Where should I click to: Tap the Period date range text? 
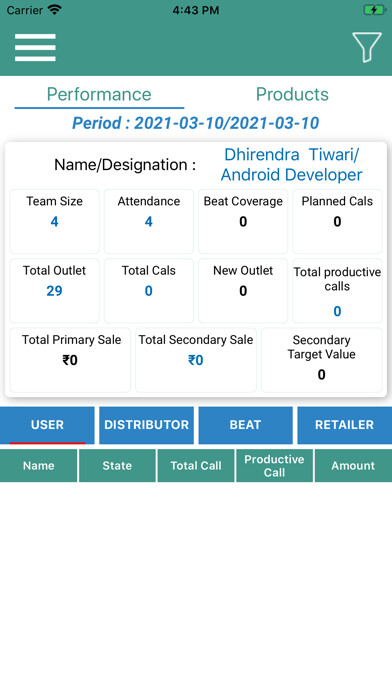pyautogui.click(x=196, y=123)
